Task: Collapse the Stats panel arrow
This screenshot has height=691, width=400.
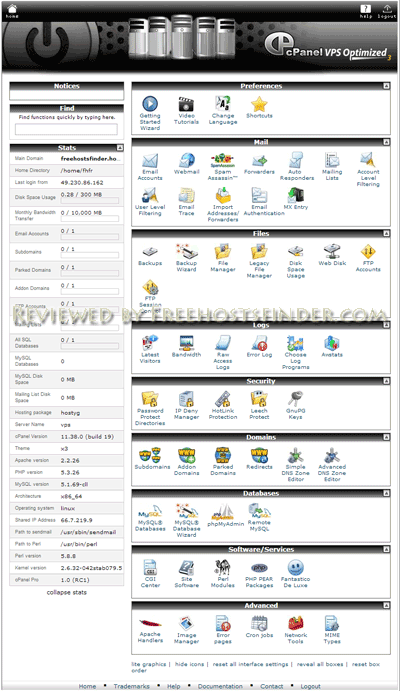Action: point(119,148)
